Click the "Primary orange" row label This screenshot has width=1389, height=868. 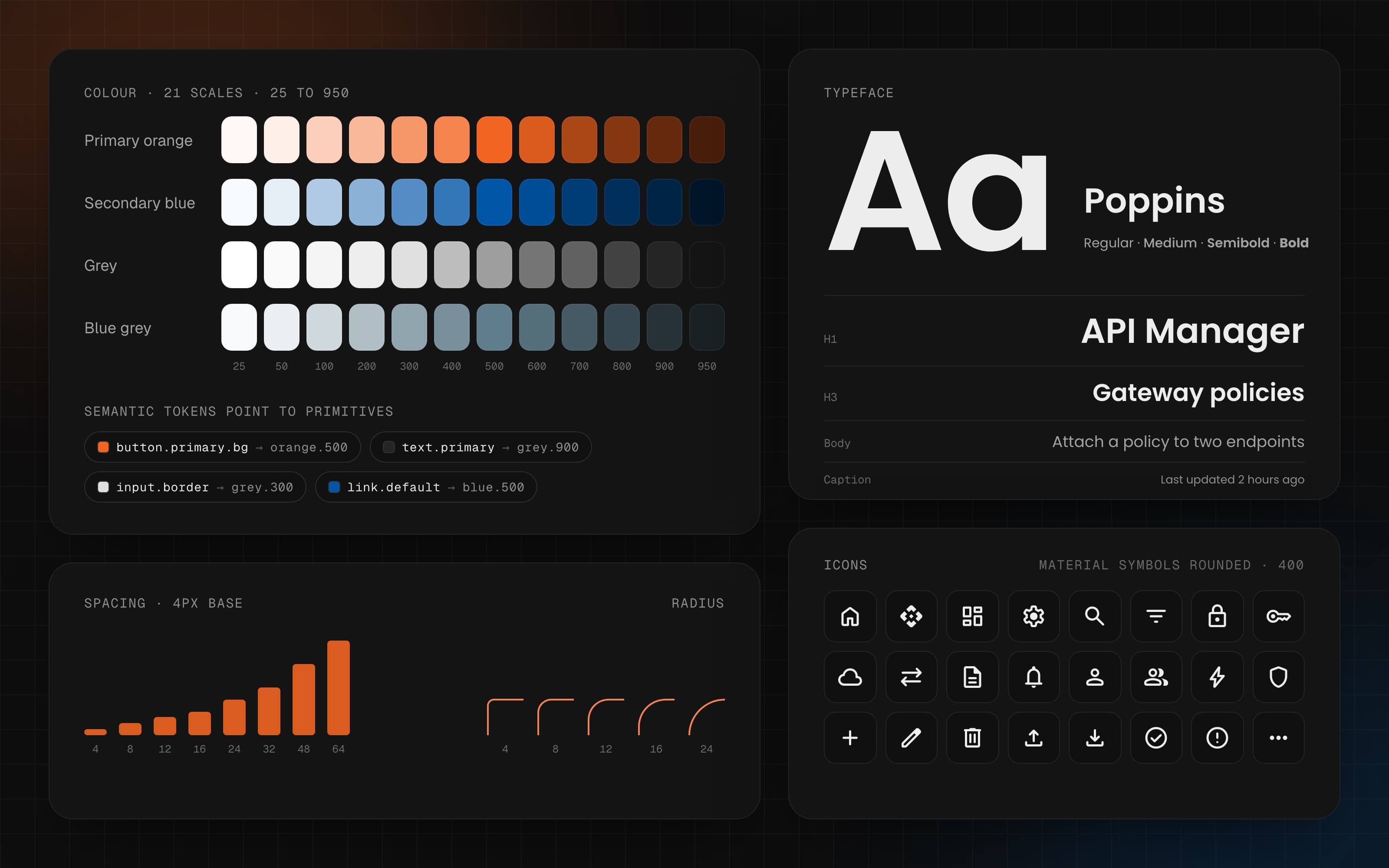[138, 141]
